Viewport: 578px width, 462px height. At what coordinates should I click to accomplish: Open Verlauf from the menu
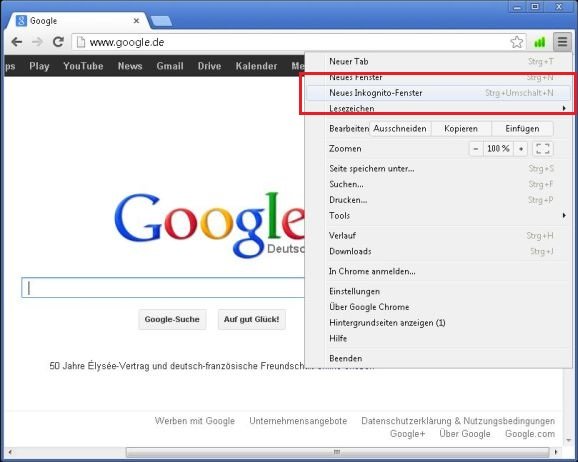(439, 235)
